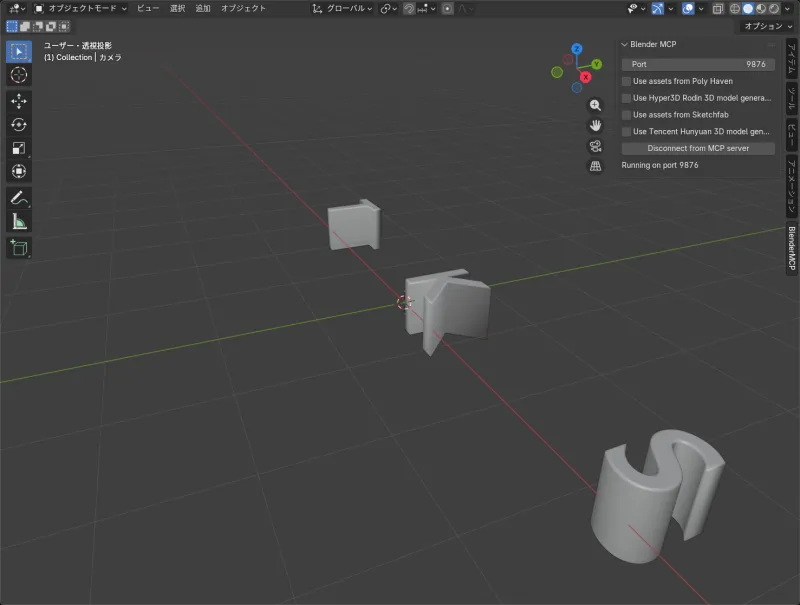Toggle snapping magnet icon
Image resolution: width=800 pixels, height=605 pixels.
[x=409, y=9]
